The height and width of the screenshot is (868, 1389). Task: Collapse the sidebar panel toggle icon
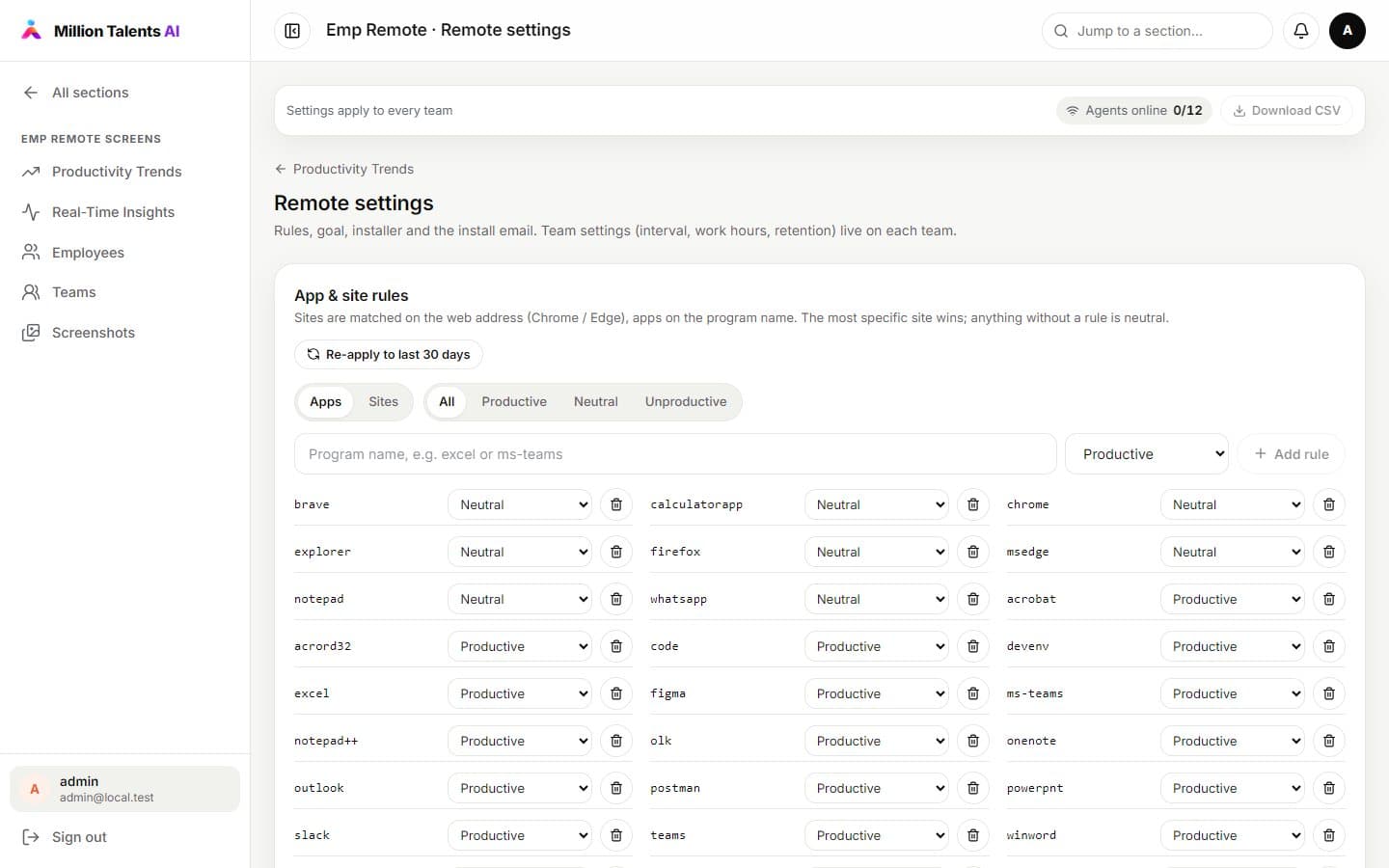pos(292,31)
